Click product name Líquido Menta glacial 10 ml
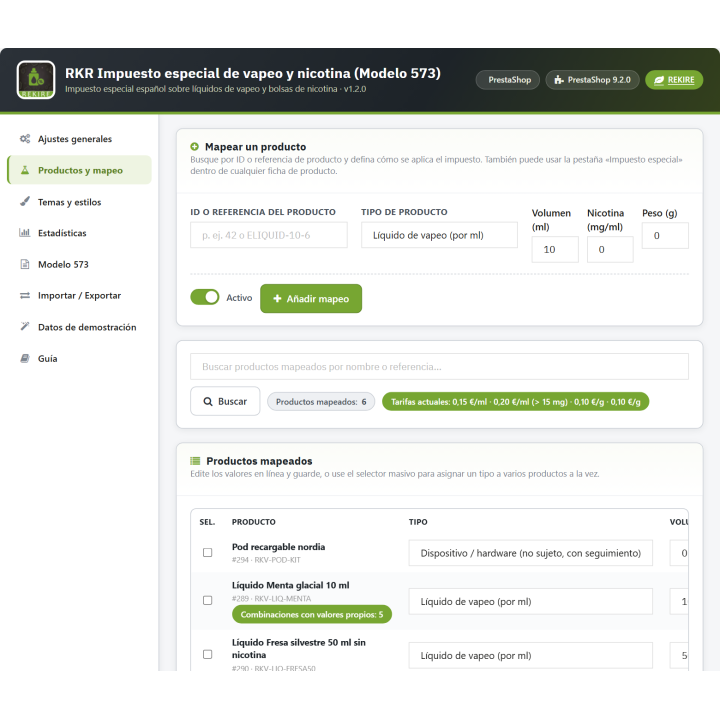The height and width of the screenshot is (720, 720). [290, 585]
